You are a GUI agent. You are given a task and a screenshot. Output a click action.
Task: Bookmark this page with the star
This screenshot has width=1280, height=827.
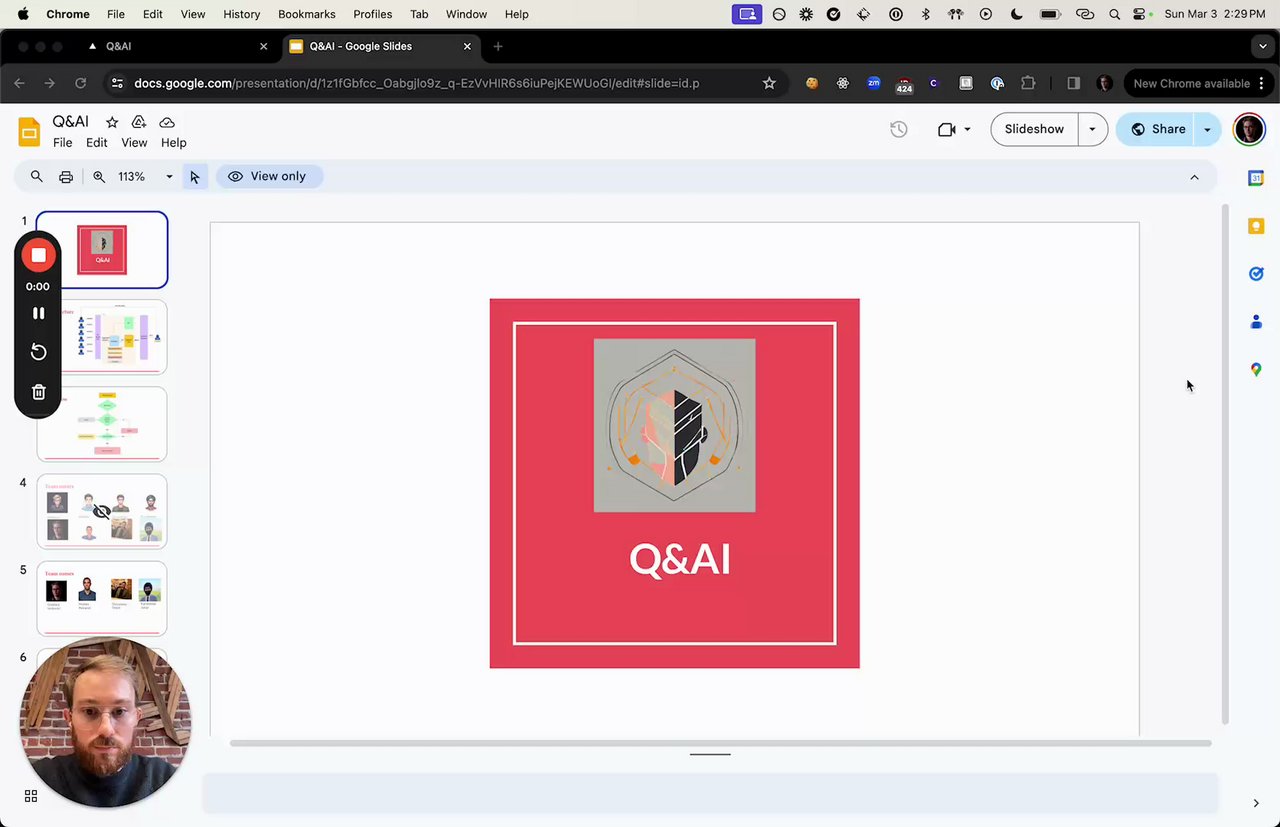click(x=769, y=83)
